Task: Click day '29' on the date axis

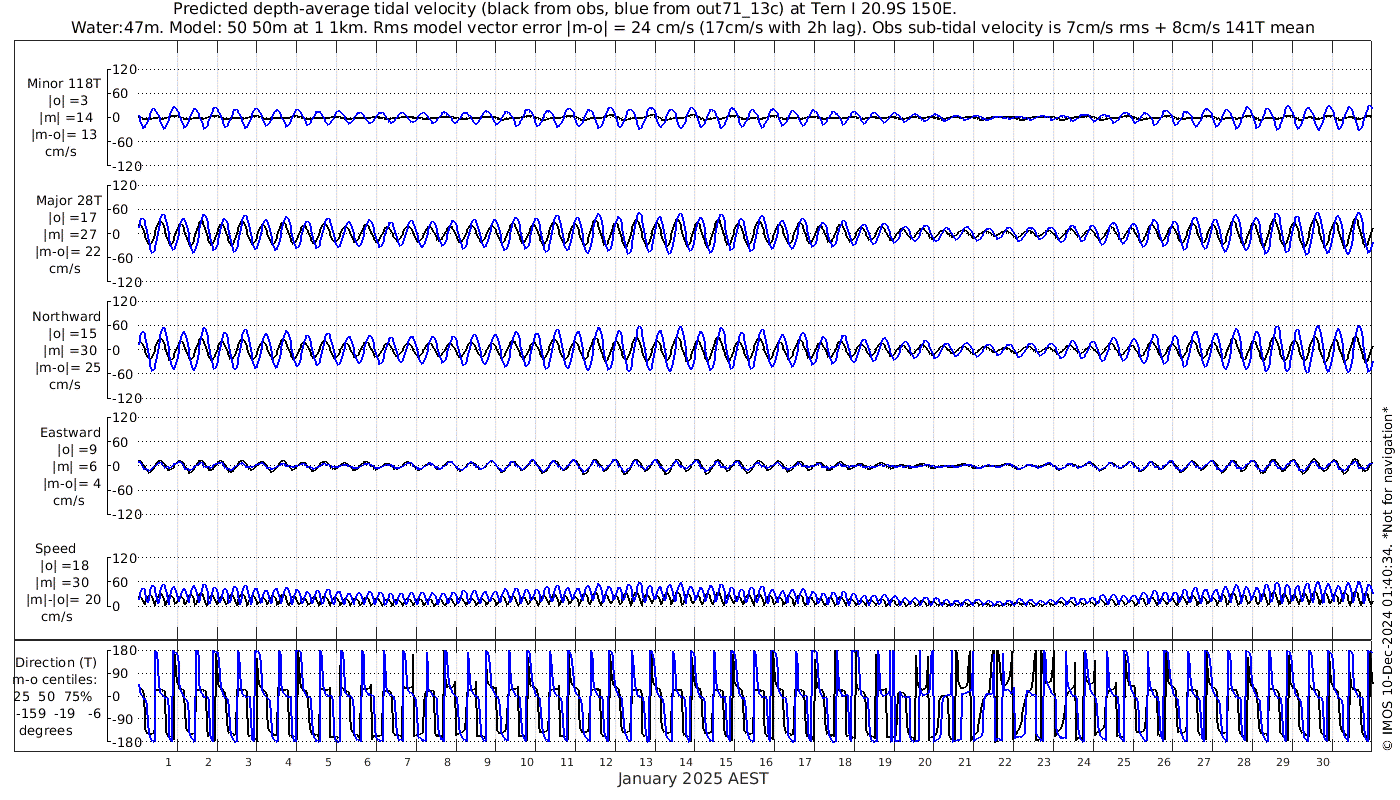Action: click(x=1283, y=761)
